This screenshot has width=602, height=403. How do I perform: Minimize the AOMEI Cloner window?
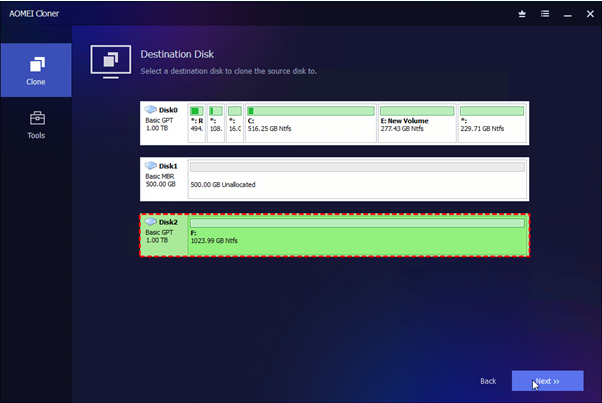567,14
